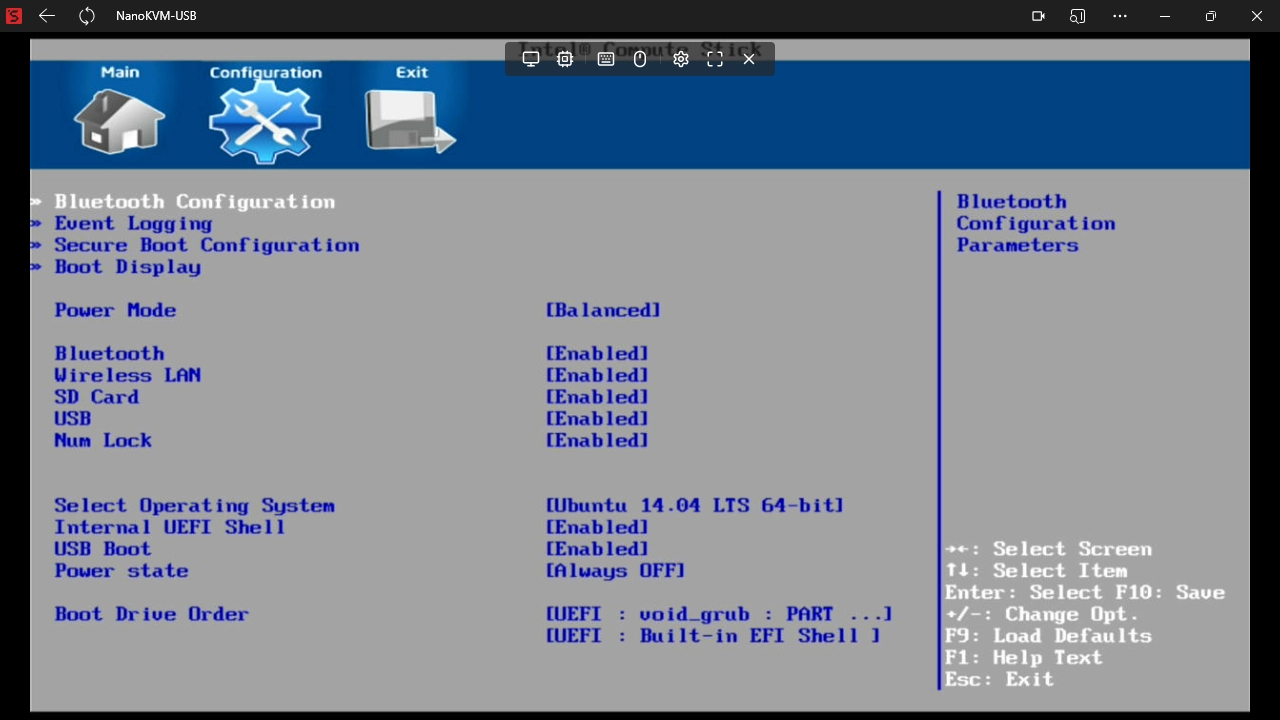The height and width of the screenshot is (720, 1280).
Task: Close the NanoKVM floating toolbar
Action: click(748, 59)
